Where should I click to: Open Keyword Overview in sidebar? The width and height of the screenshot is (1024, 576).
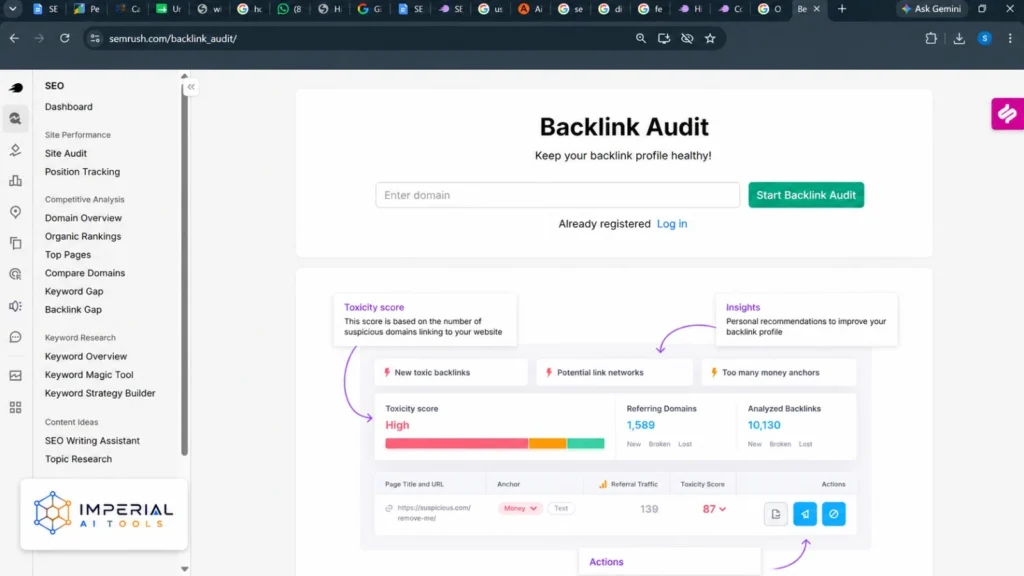86,357
